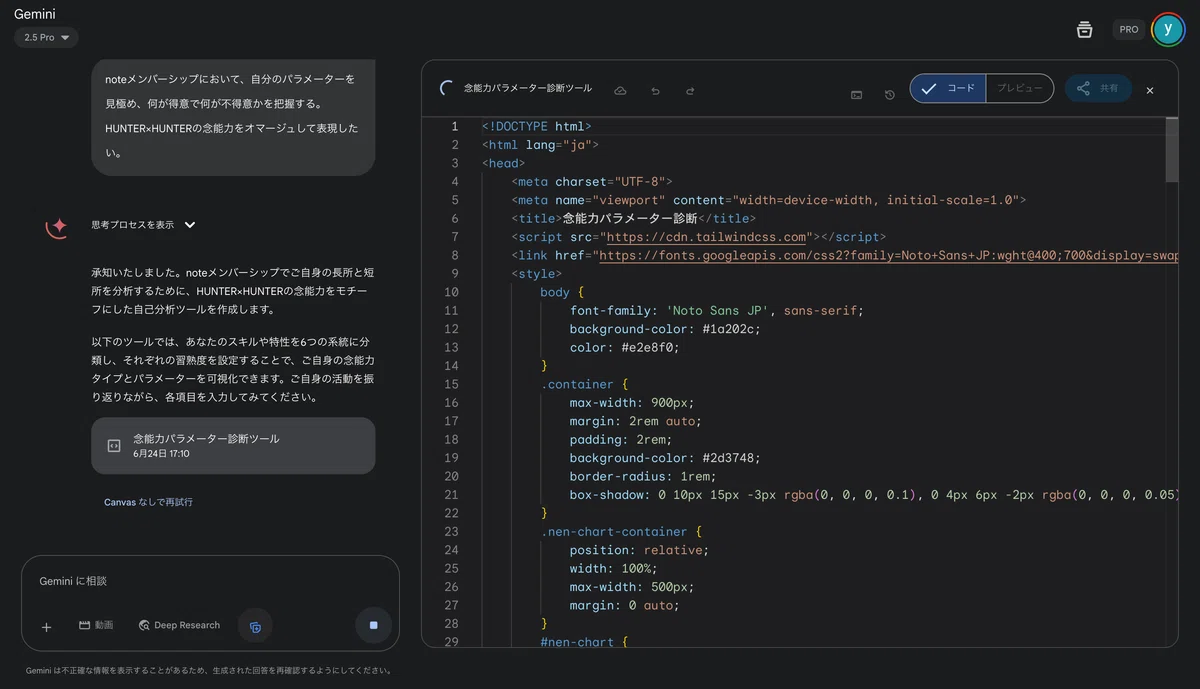The image size is (1200, 689).
Task: Click the code file icon on canvas card
Action: 114,446
